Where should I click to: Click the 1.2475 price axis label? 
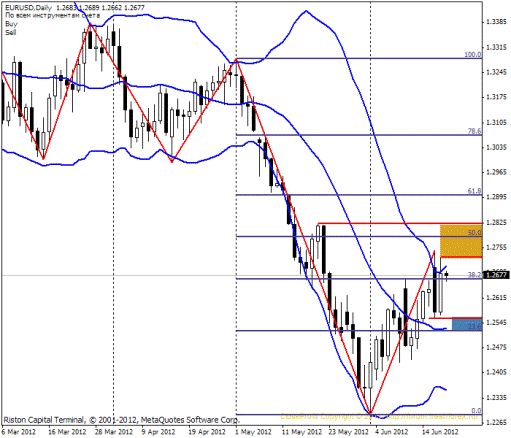[496, 347]
